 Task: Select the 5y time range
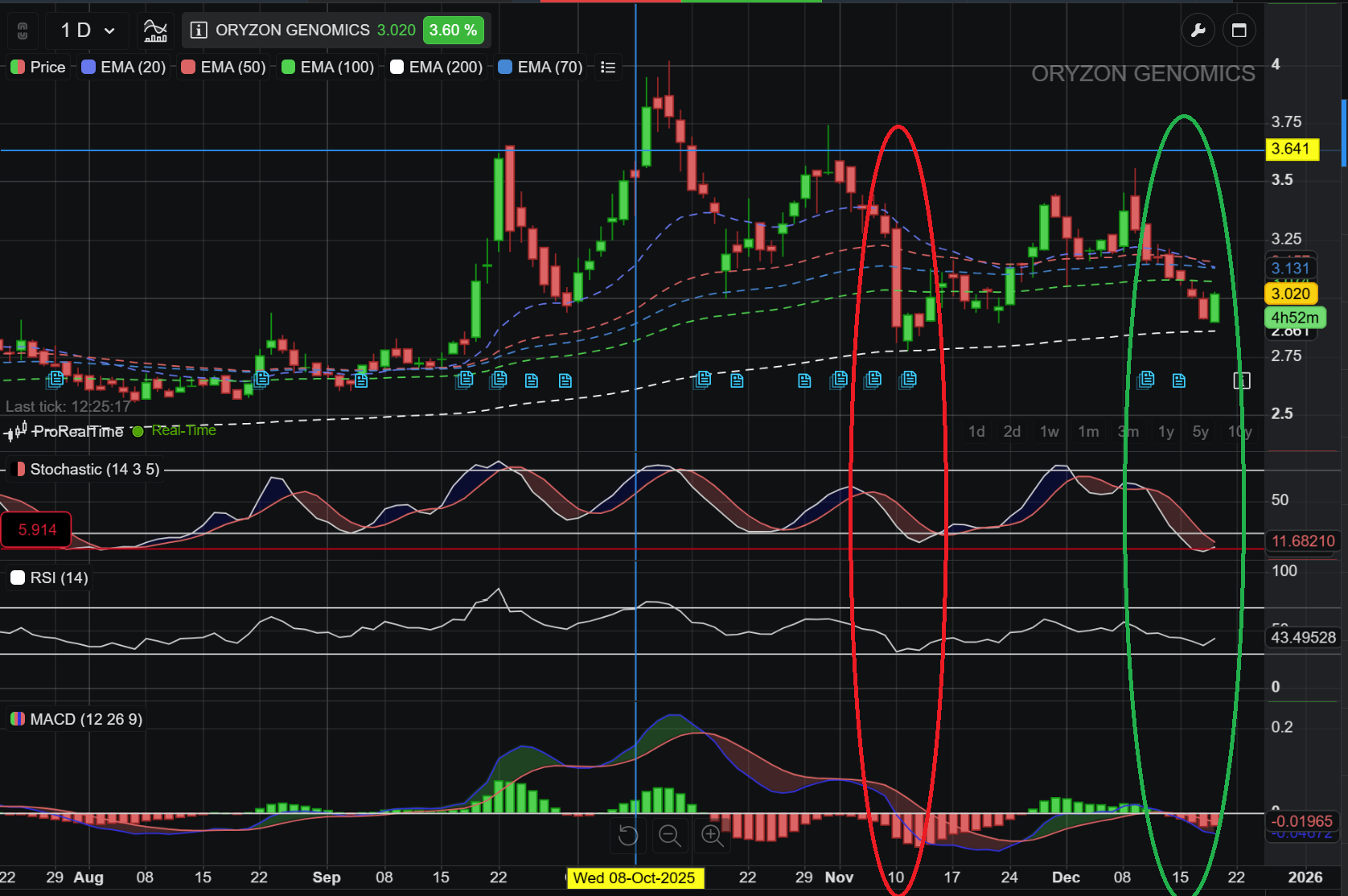click(x=1201, y=432)
